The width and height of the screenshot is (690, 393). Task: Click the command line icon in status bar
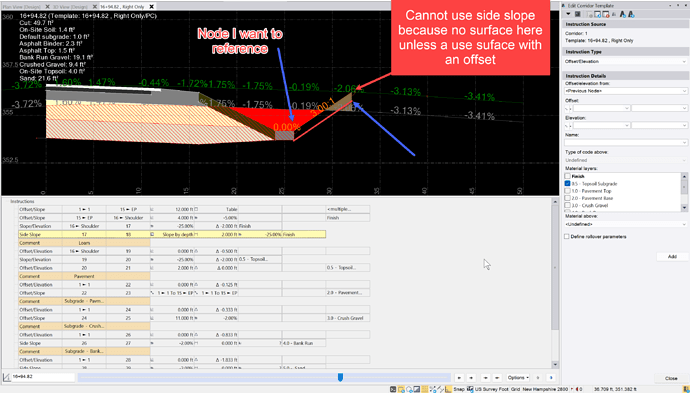point(393,389)
